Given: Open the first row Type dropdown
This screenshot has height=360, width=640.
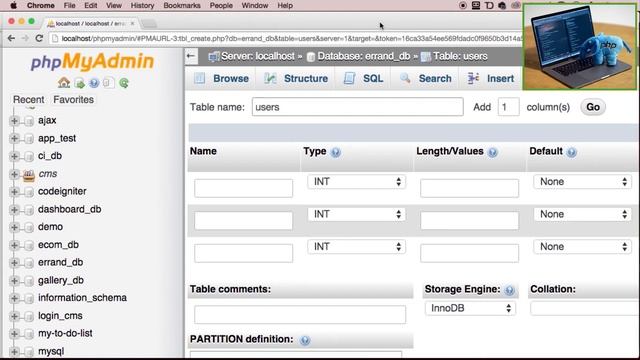Looking at the screenshot, I should tap(357, 182).
